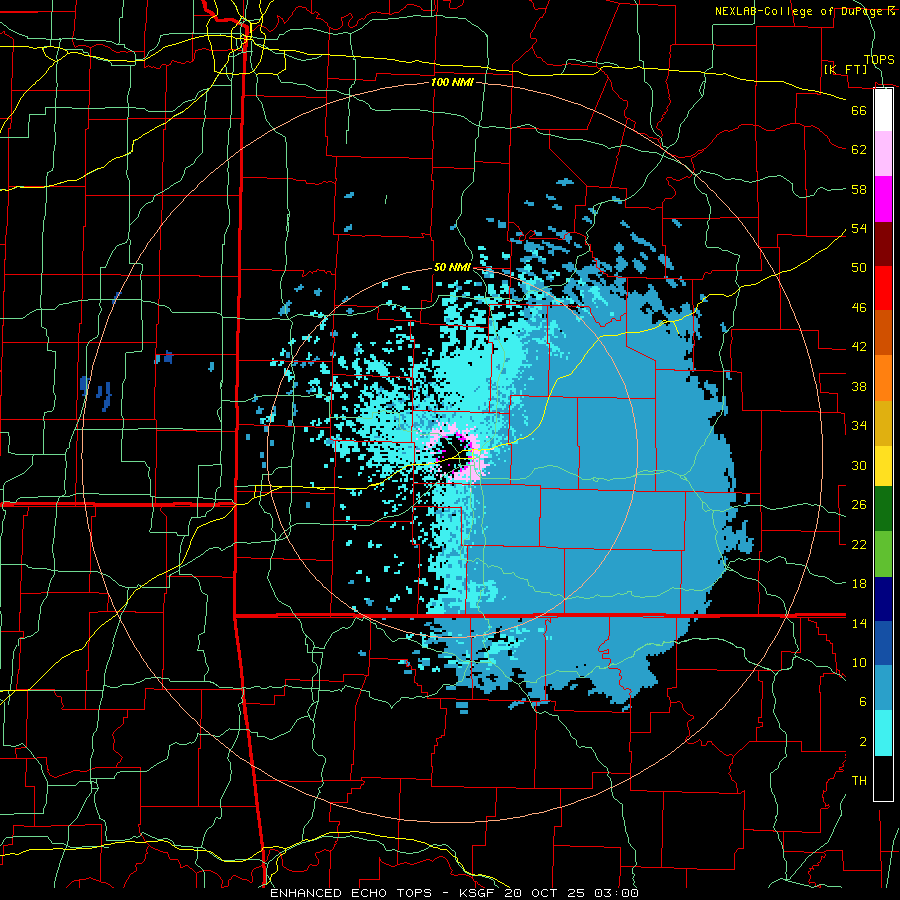Image resolution: width=900 pixels, height=900 pixels.
Task: Click the 03:00 time stamp
Action: (x=616, y=893)
